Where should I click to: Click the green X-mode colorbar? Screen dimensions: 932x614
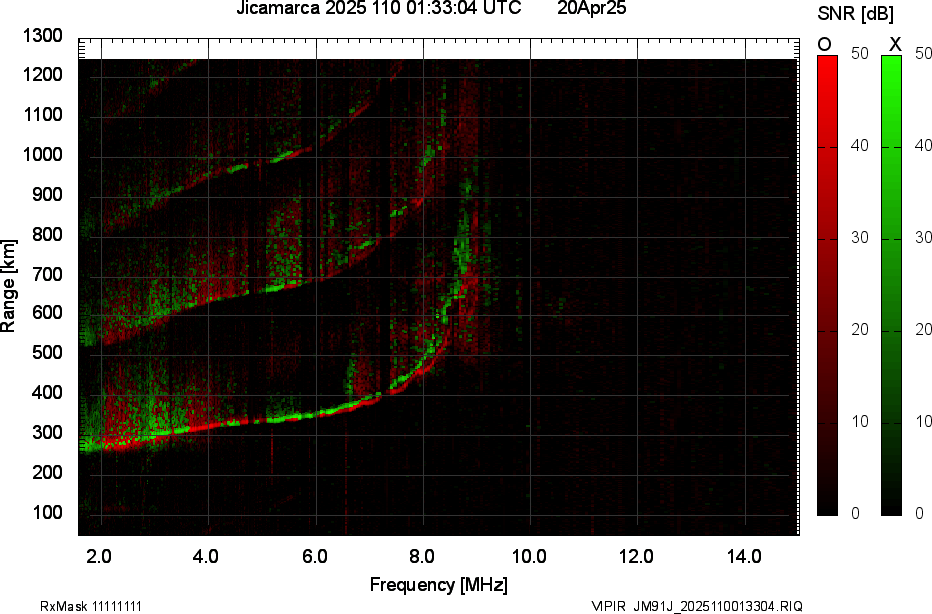[891, 285]
